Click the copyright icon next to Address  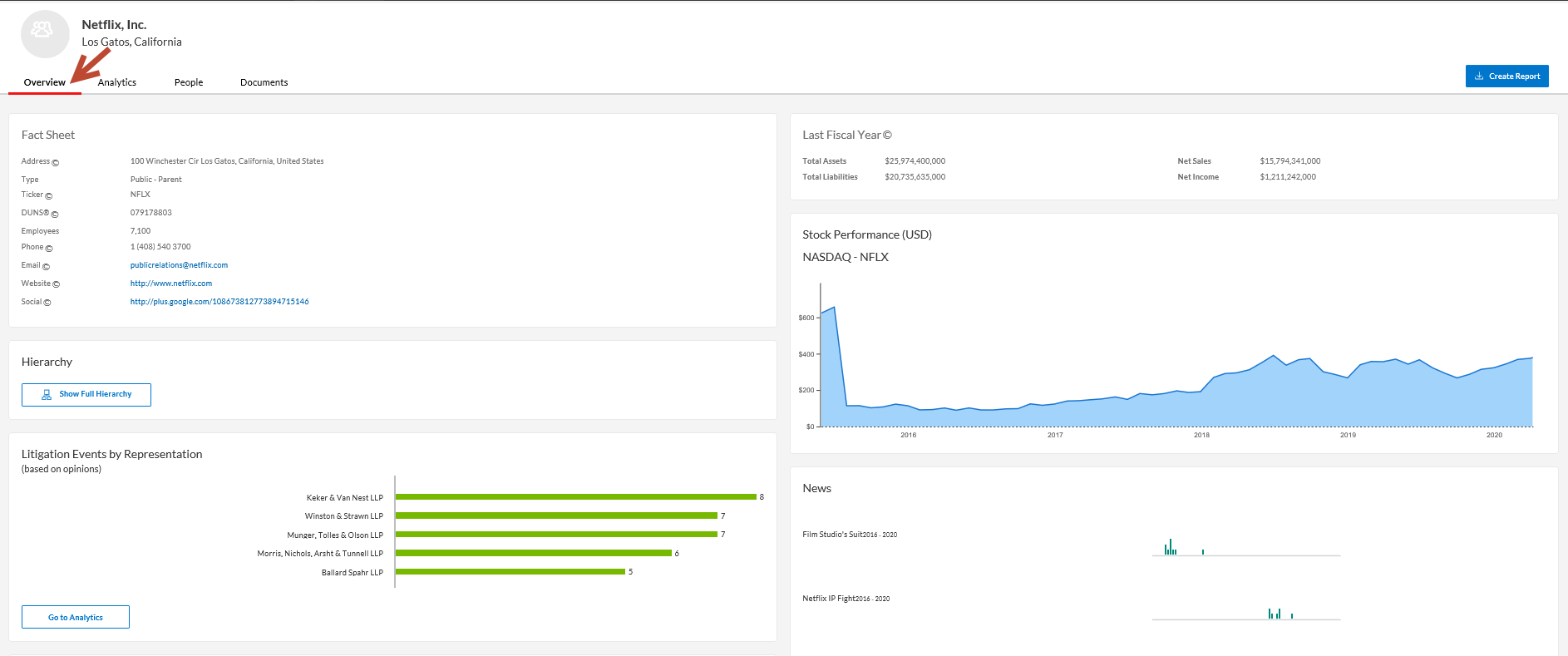pyautogui.click(x=56, y=163)
